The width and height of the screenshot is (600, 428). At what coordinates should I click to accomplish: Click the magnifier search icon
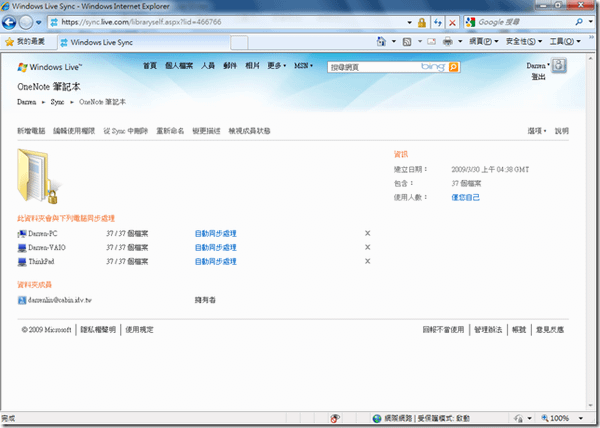pyautogui.click(x=579, y=22)
